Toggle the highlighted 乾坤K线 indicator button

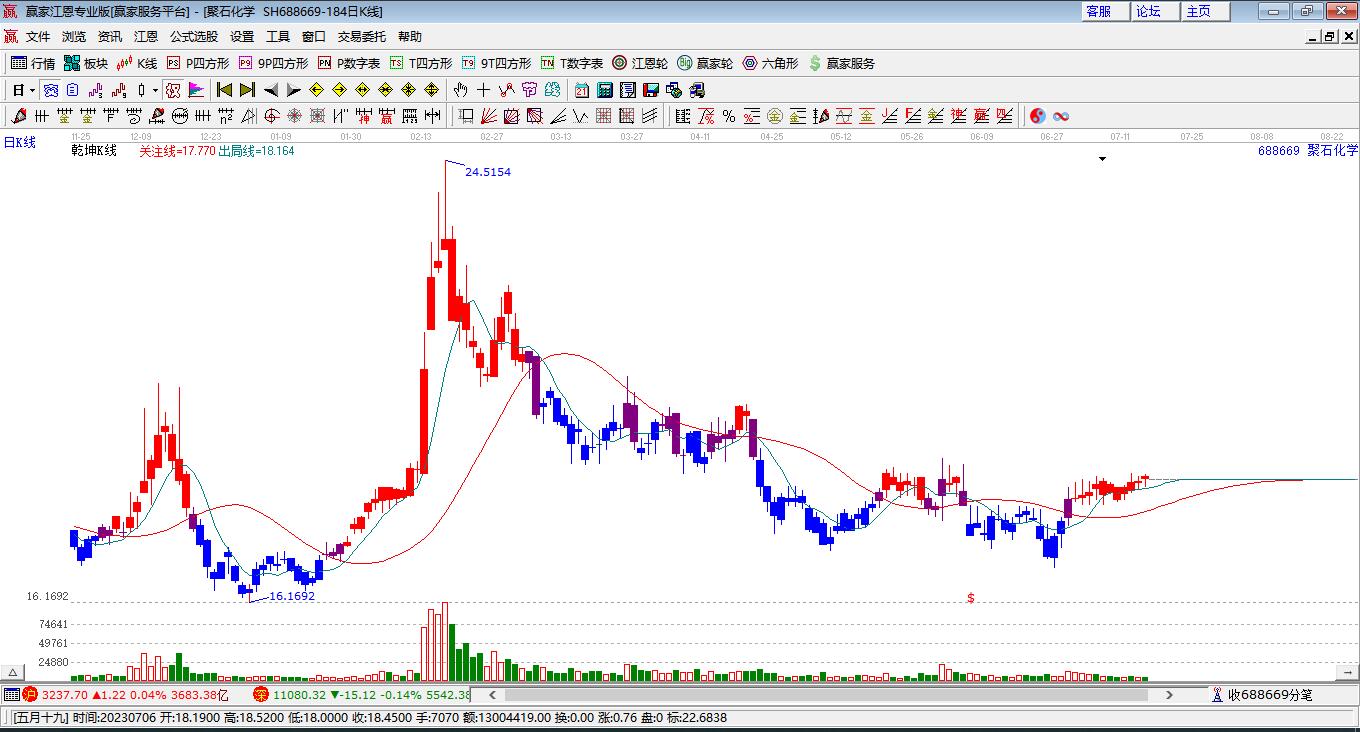pos(173,90)
